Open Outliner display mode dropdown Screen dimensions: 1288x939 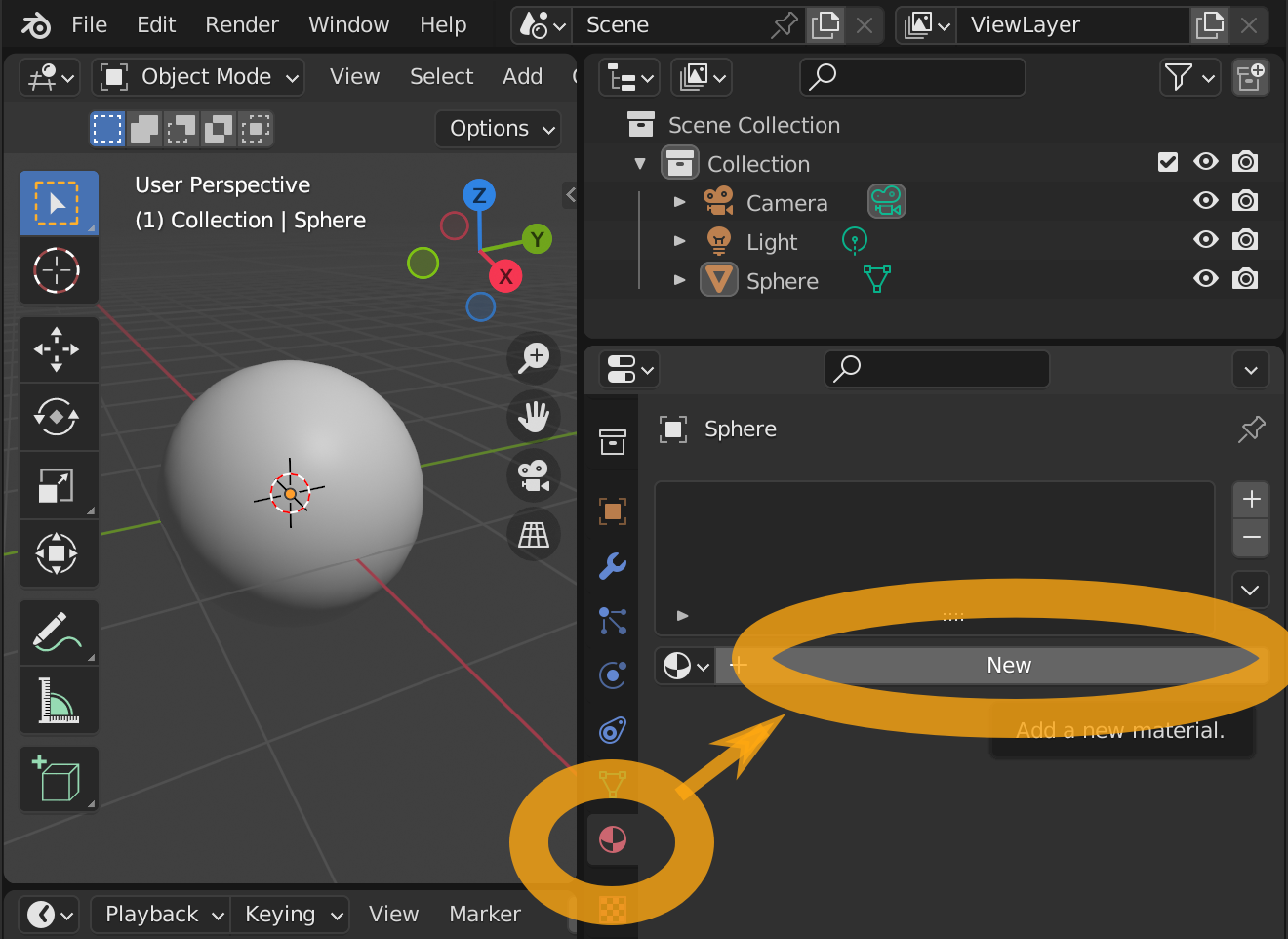702,77
